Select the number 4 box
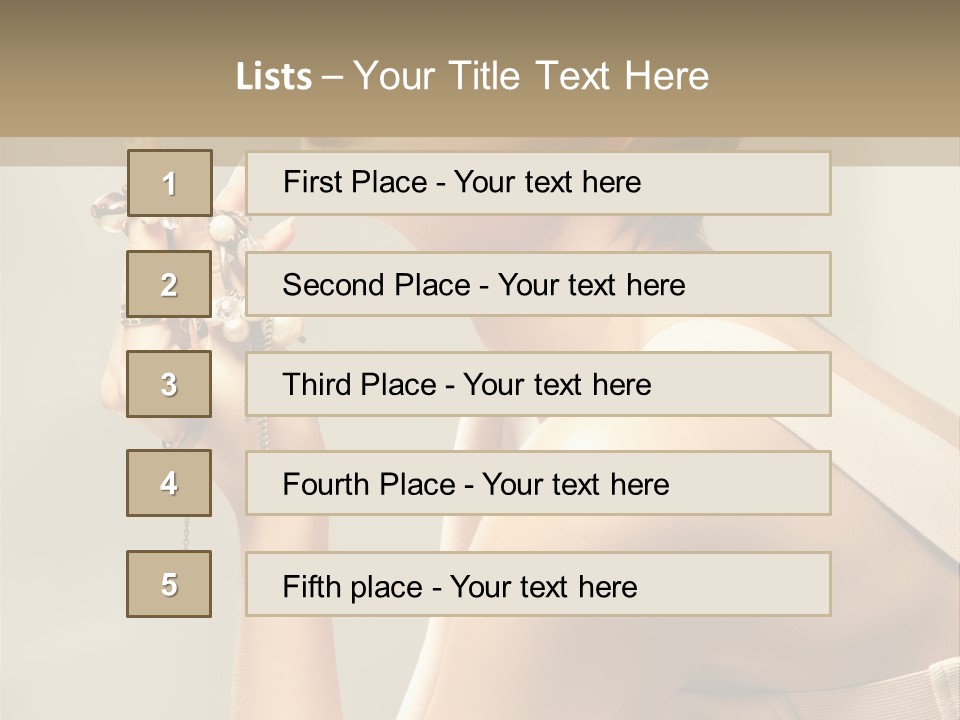Image resolution: width=960 pixels, height=720 pixels. [x=169, y=483]
